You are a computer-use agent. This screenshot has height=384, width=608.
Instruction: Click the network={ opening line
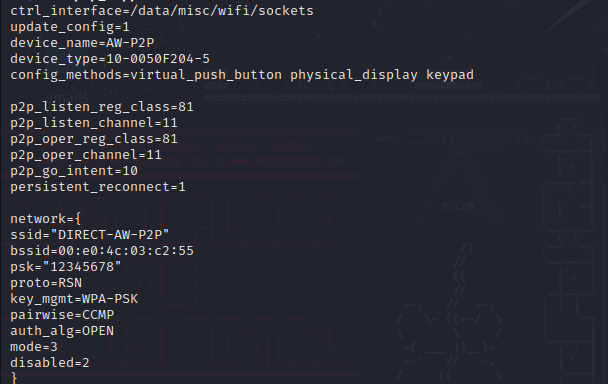tap(46, 219)
